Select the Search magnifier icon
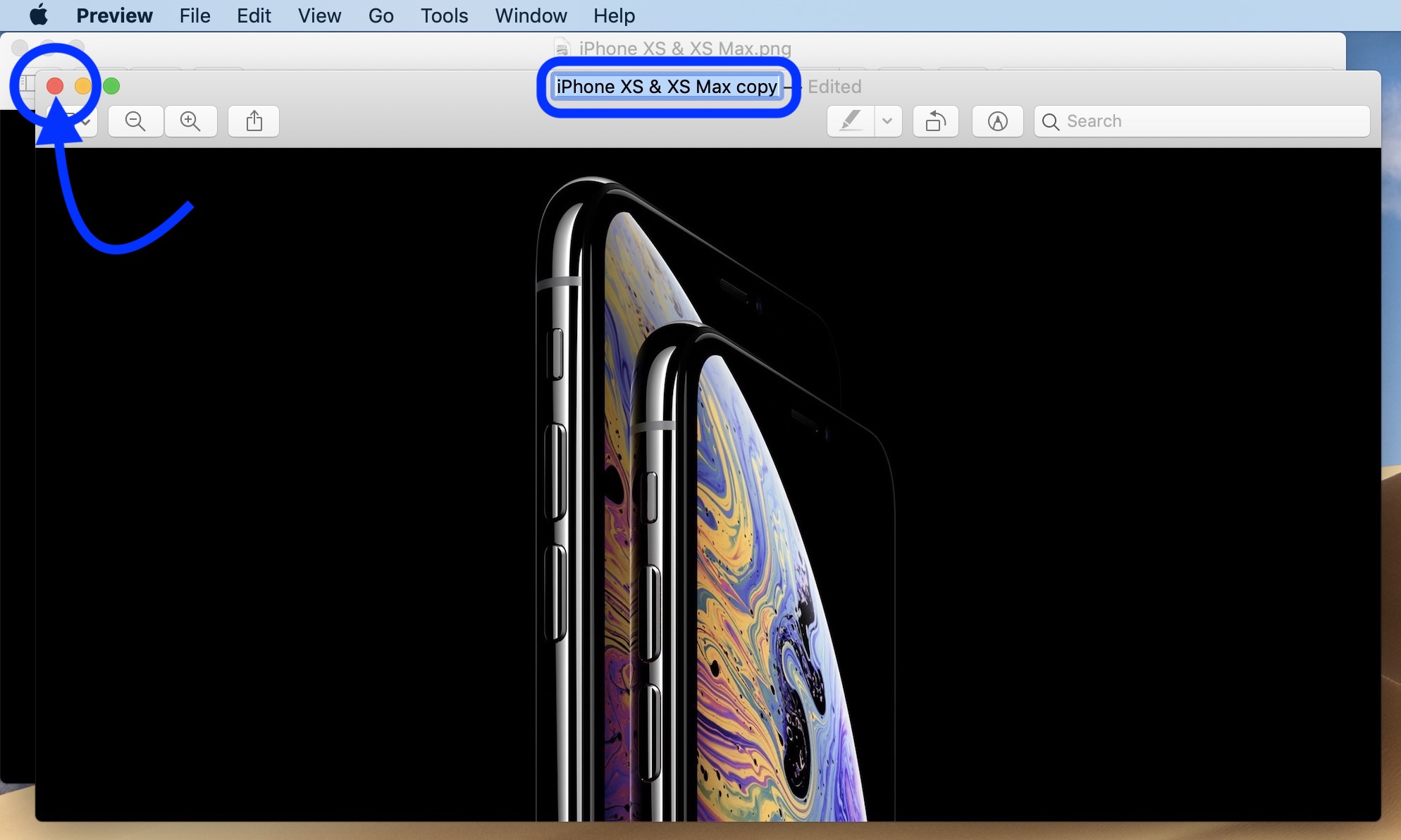 coord(1050,120)
